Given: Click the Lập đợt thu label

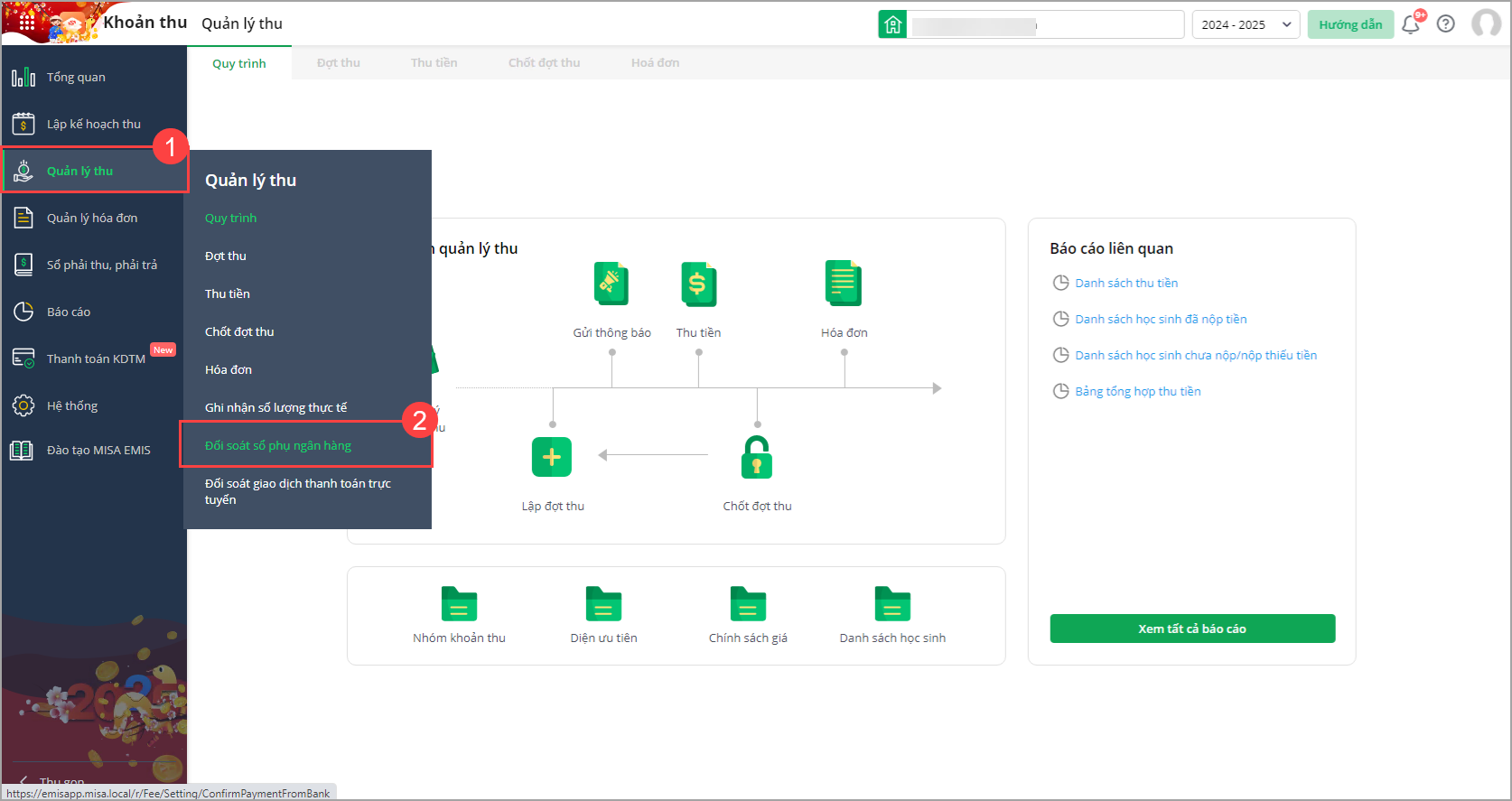Looking at the screenshot, I should [553, 506].
